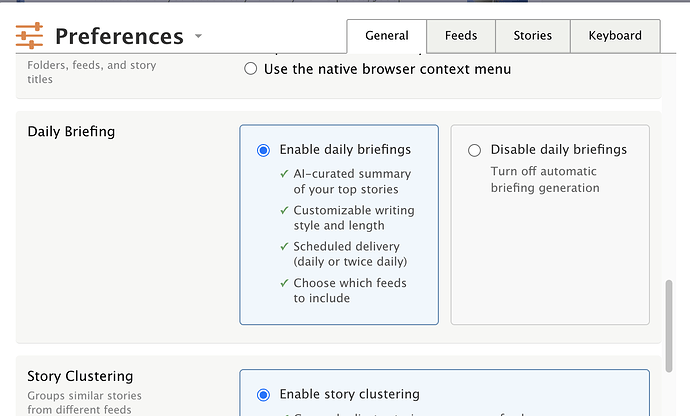Pick the Disable daily briefings radio button

coord(474,150)
